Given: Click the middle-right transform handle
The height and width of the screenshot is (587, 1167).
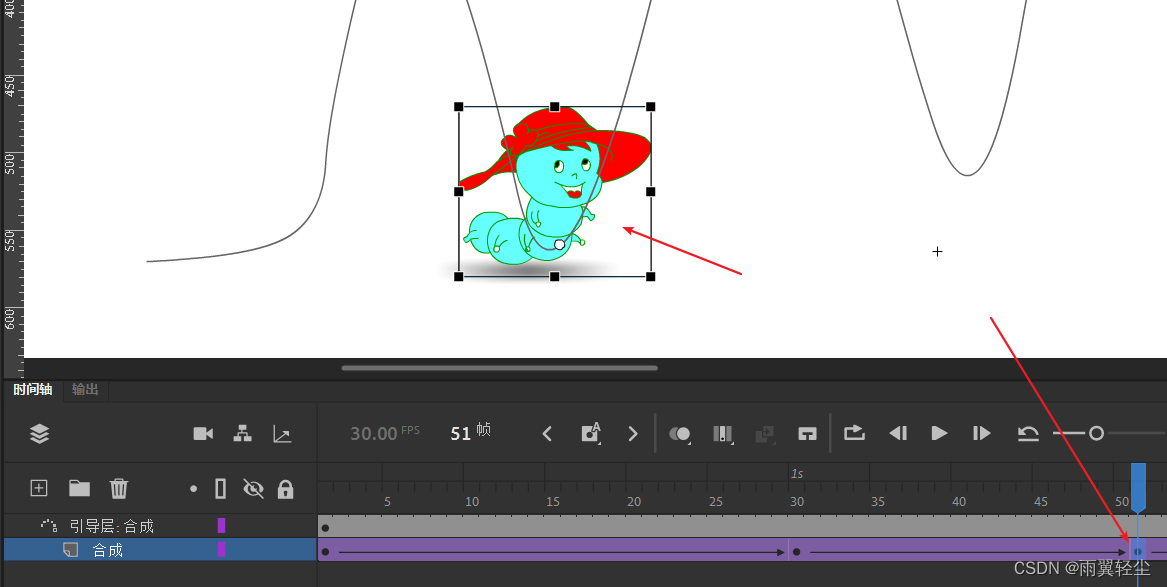Looking at the screenshot, I should pos(650,192).
